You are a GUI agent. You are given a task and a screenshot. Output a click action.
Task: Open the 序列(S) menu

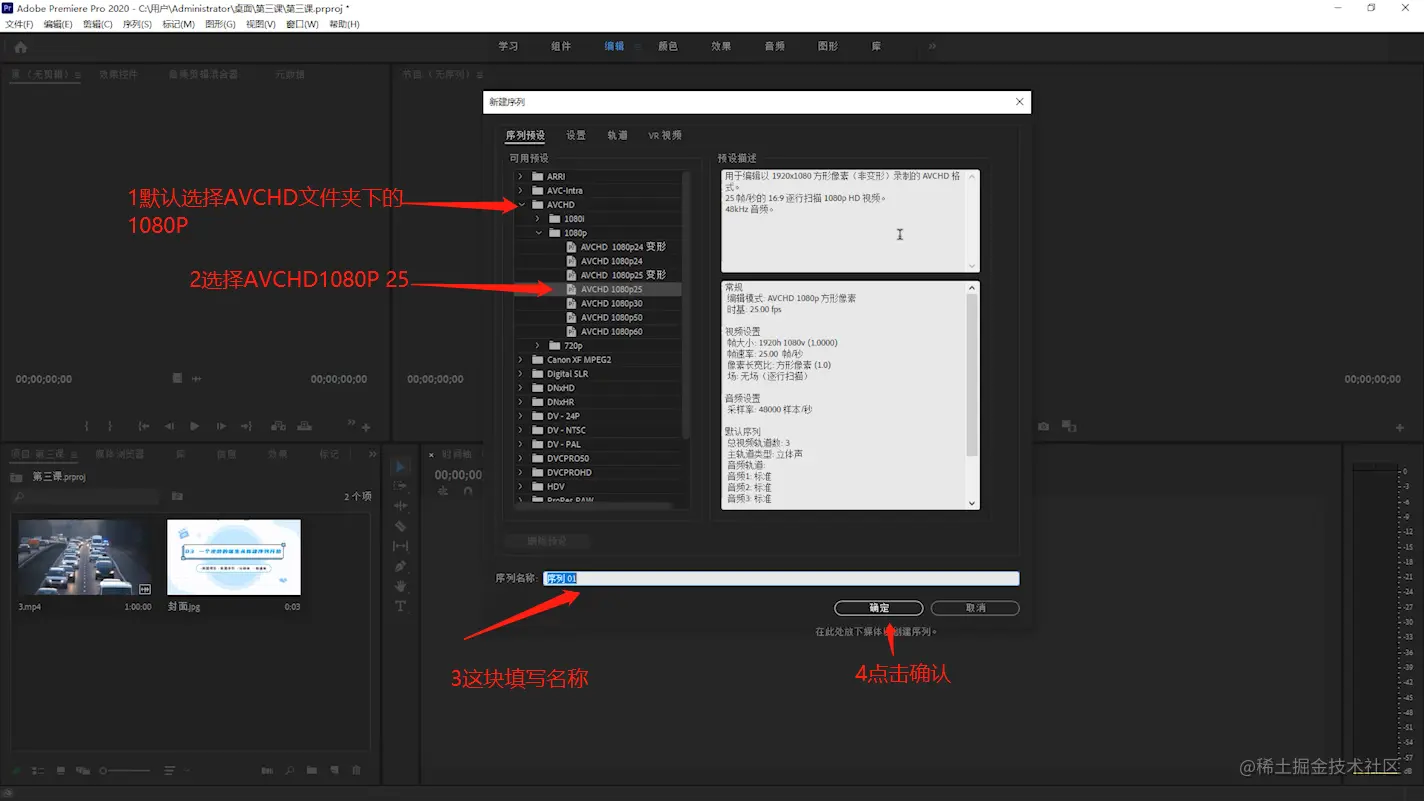tap(137, 24)
